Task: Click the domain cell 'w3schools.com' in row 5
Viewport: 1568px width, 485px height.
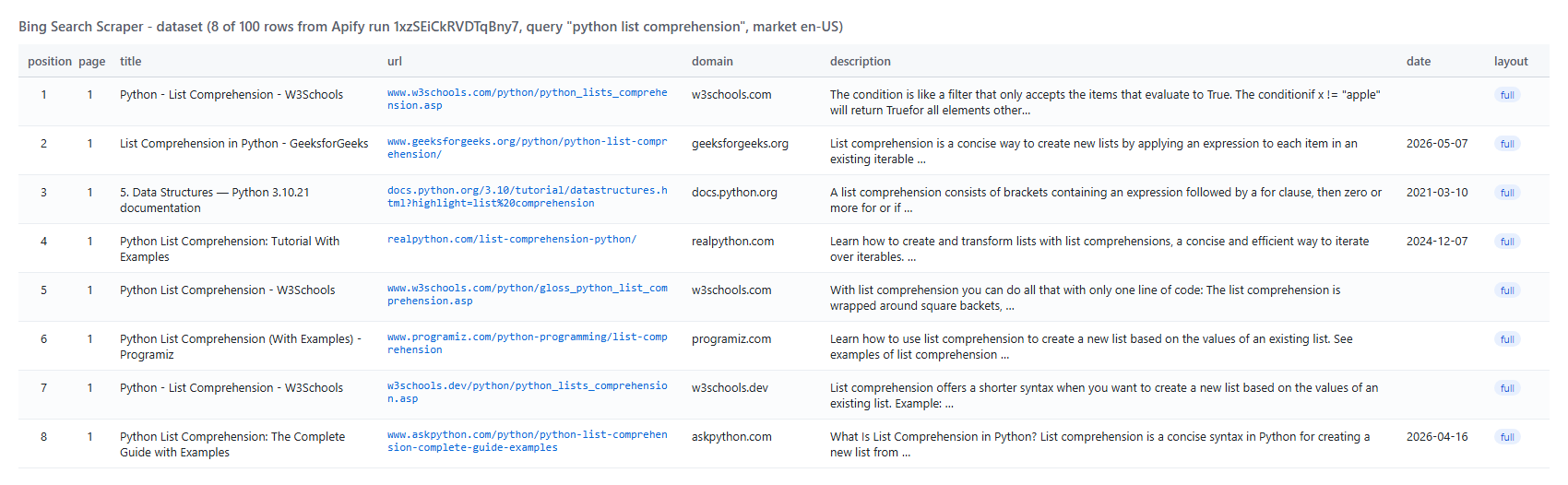Action: click(731, 290)
